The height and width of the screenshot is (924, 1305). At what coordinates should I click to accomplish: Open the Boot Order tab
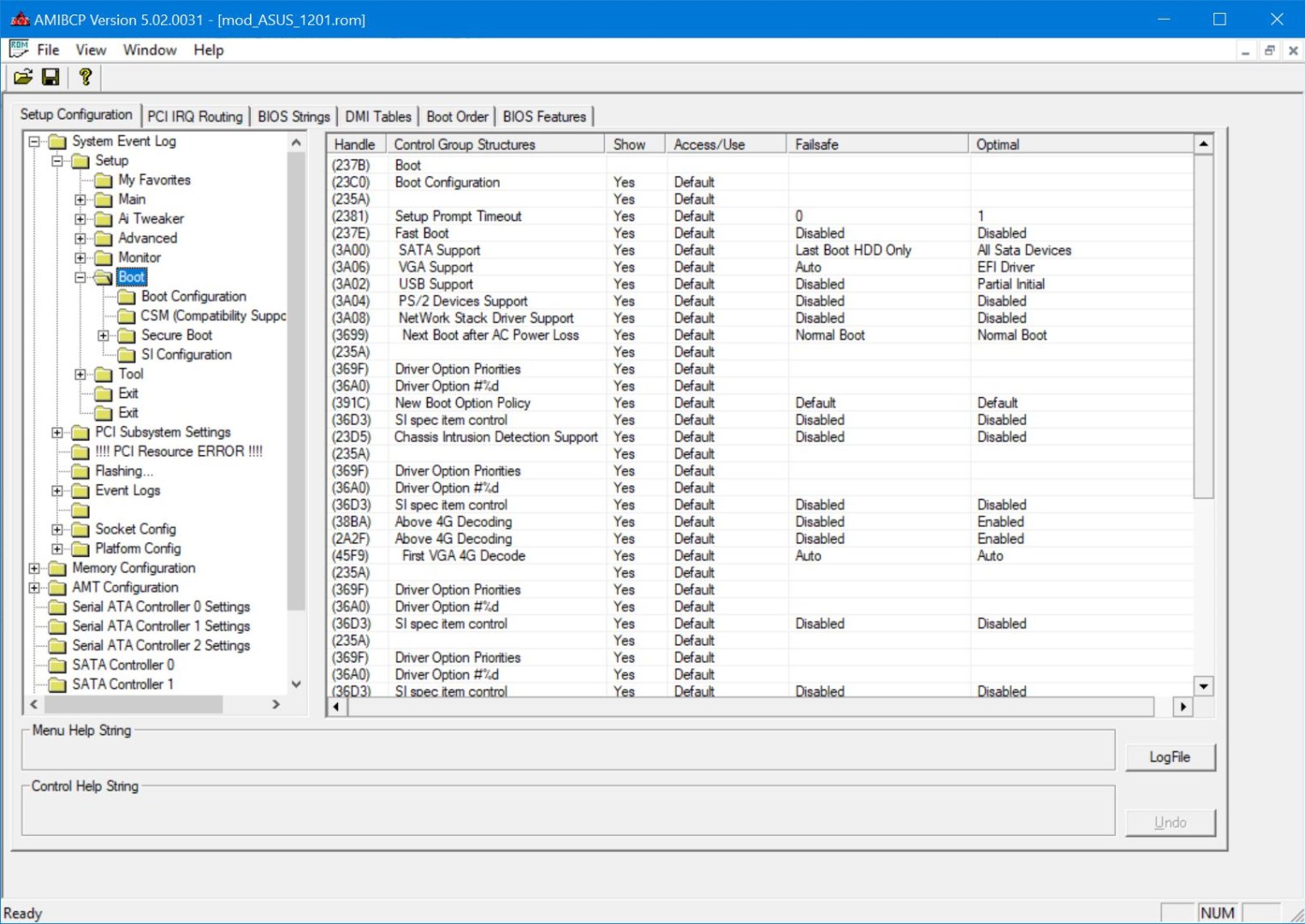pyautogui.click(x=457, y=116)
